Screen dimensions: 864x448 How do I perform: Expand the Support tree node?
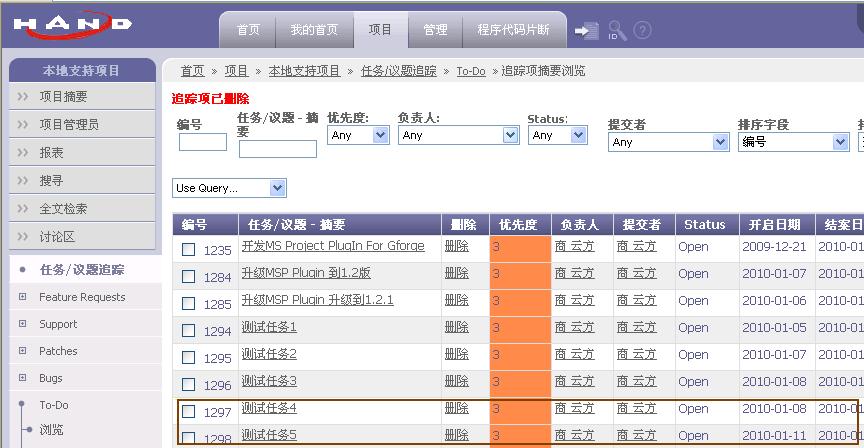pos(23,324)
